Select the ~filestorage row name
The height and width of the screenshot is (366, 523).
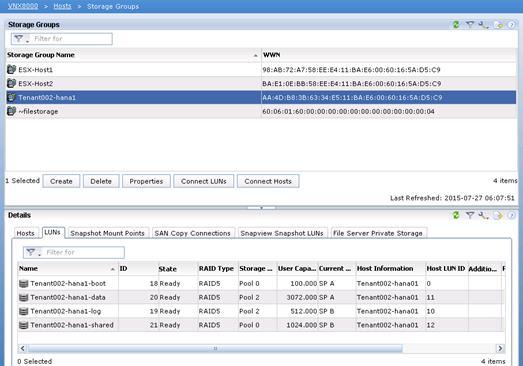coord(38,111)
